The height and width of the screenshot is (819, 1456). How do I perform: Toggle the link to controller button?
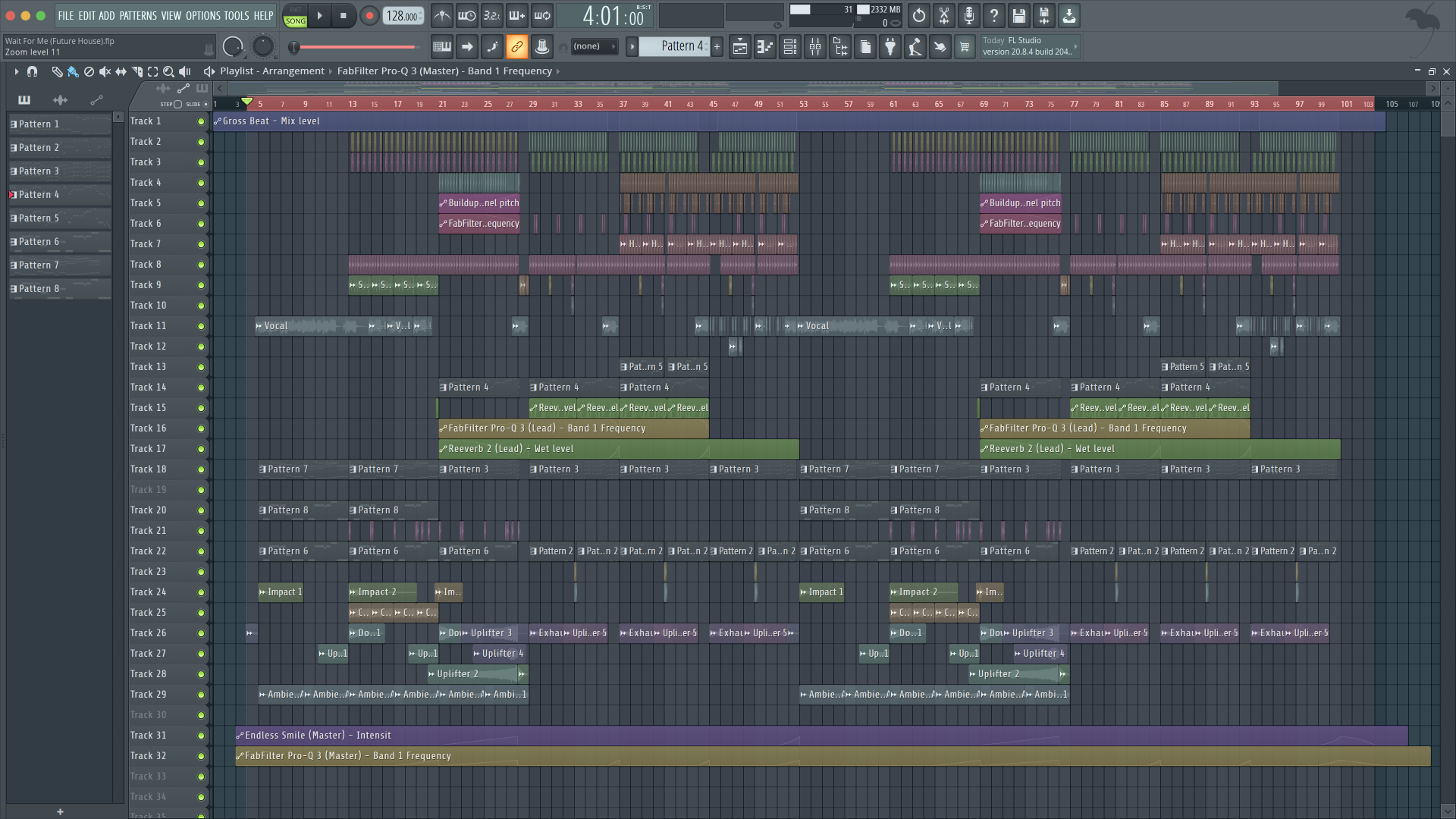point(517,47)
